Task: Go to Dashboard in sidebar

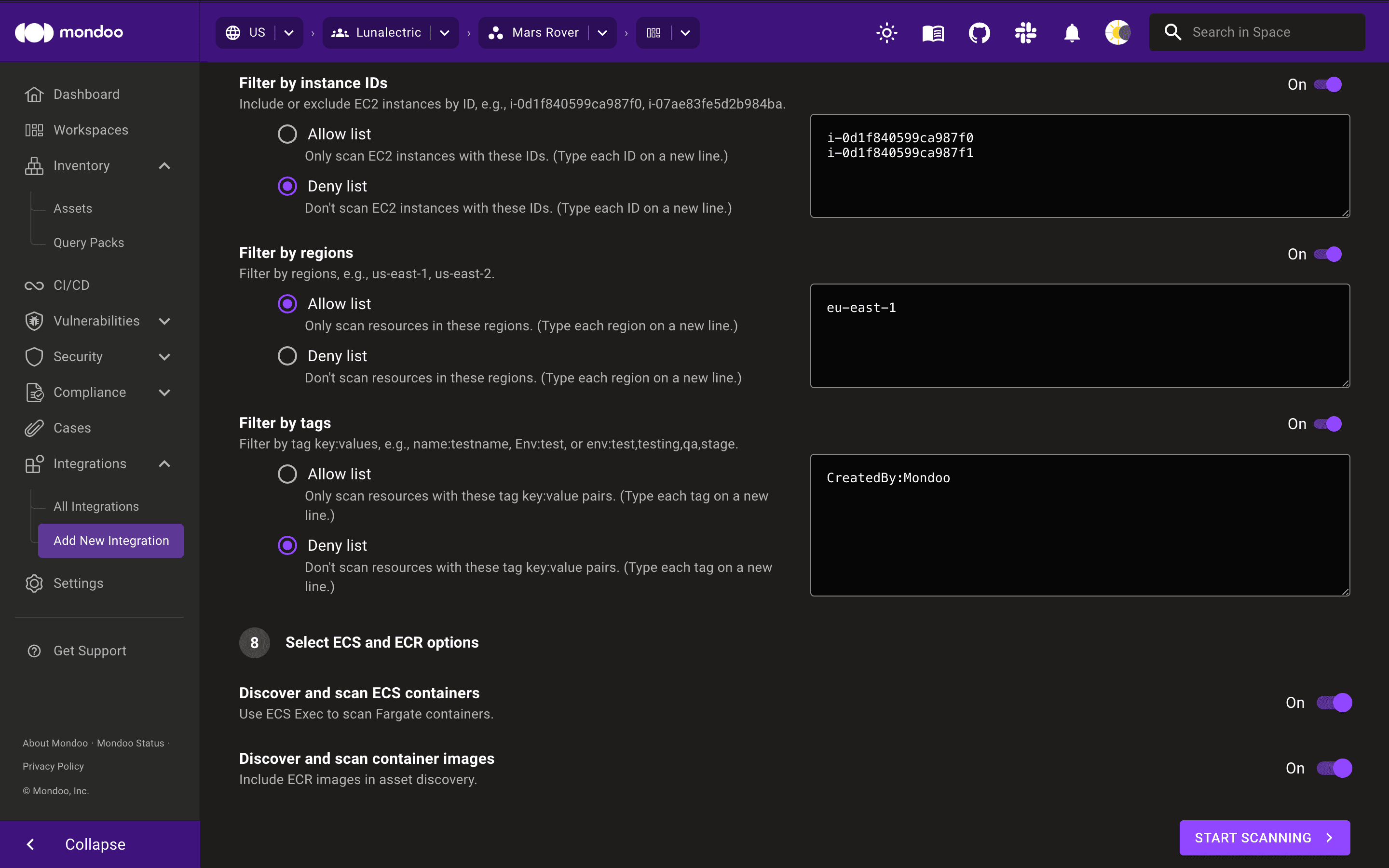Action: (86, 94)
